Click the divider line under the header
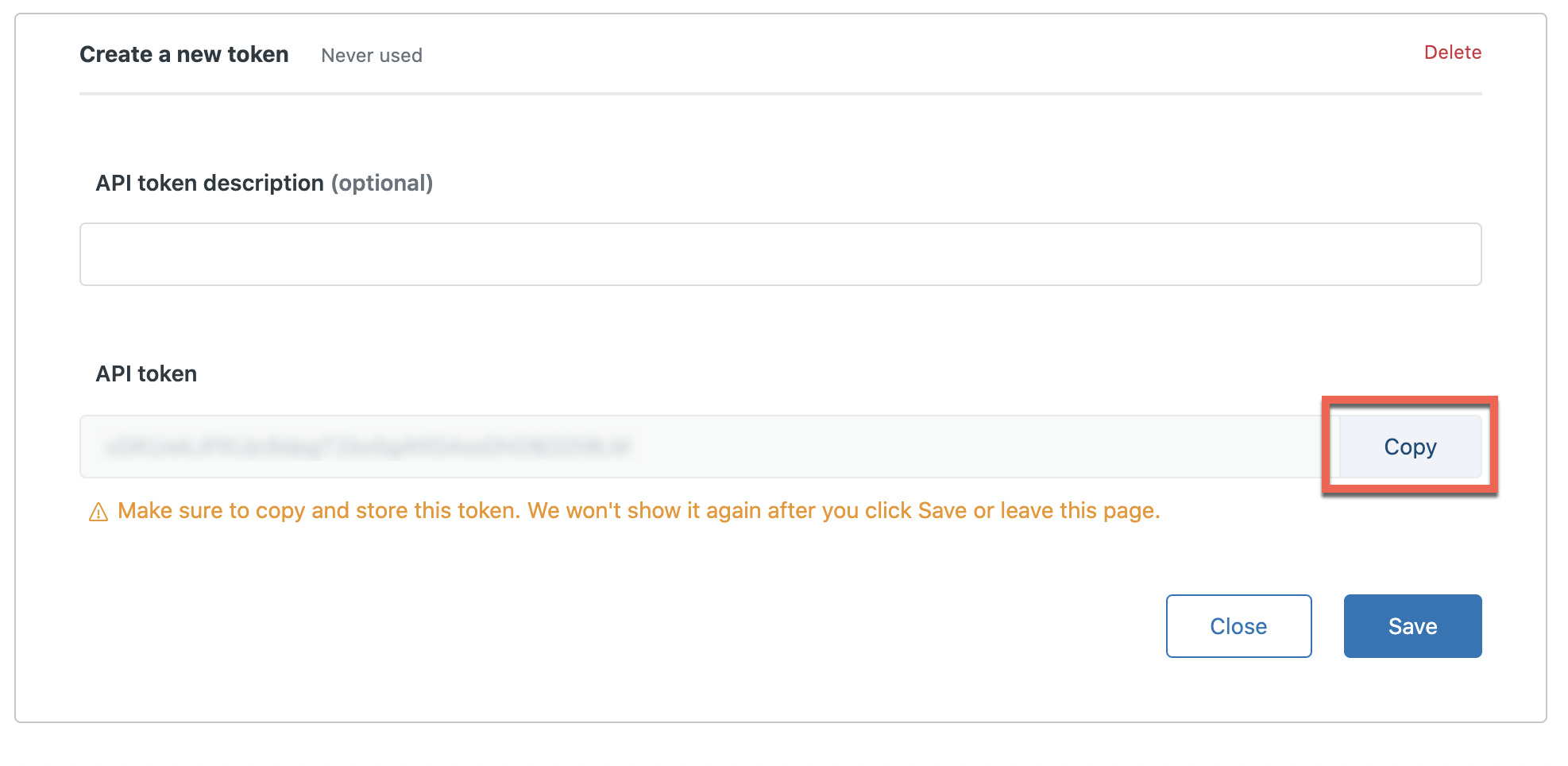Screen dimensions: 1568x766 pos(780,94)
